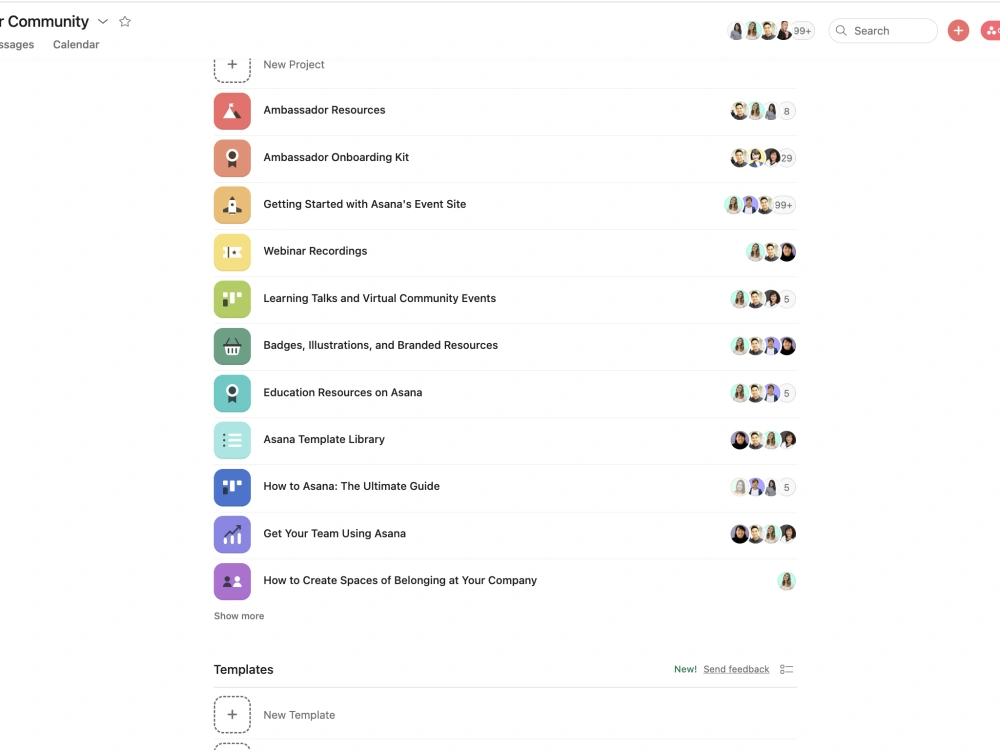Click the 99+ members badge on Getting Started row

click(784, 205)
